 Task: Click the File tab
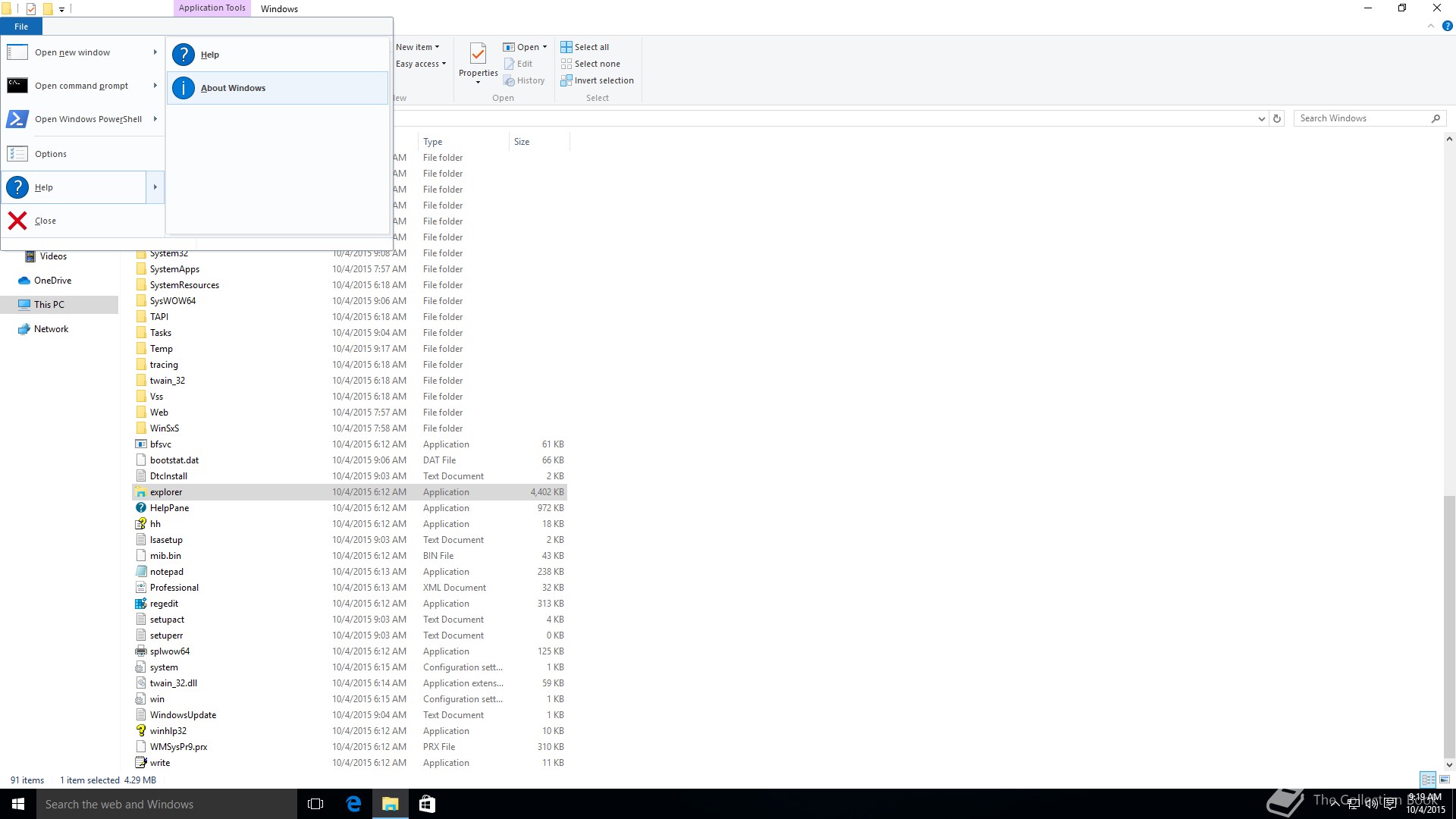(x=21, y=27)
